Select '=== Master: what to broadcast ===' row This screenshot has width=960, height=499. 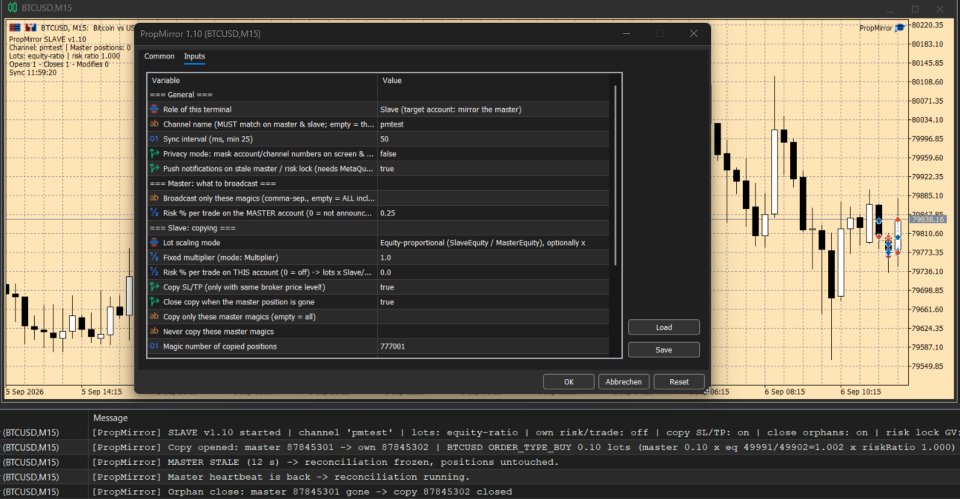(x=378, y=183)
